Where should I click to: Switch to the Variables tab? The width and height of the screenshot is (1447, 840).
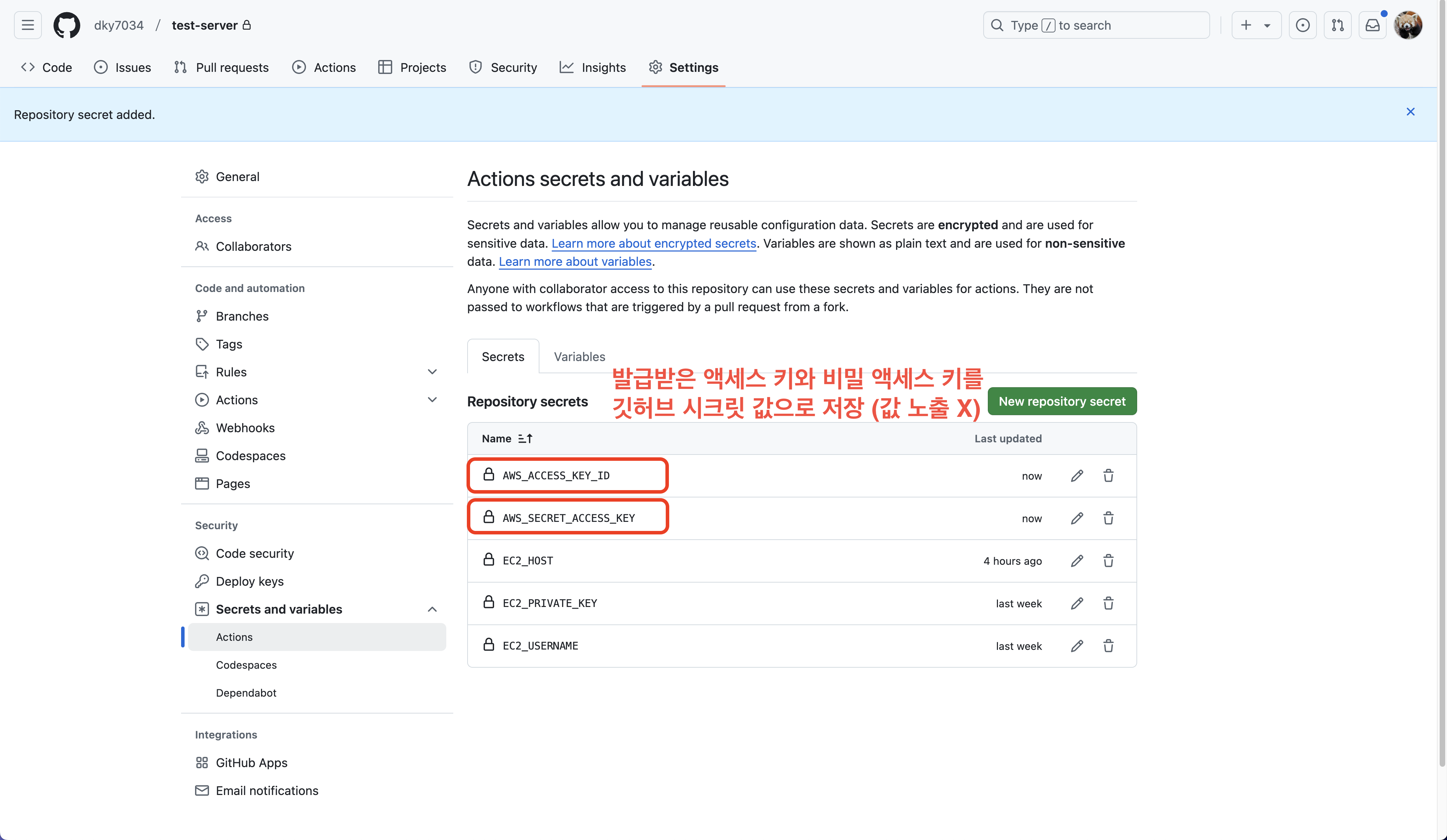pyautogui.click(x=579, y=357)
